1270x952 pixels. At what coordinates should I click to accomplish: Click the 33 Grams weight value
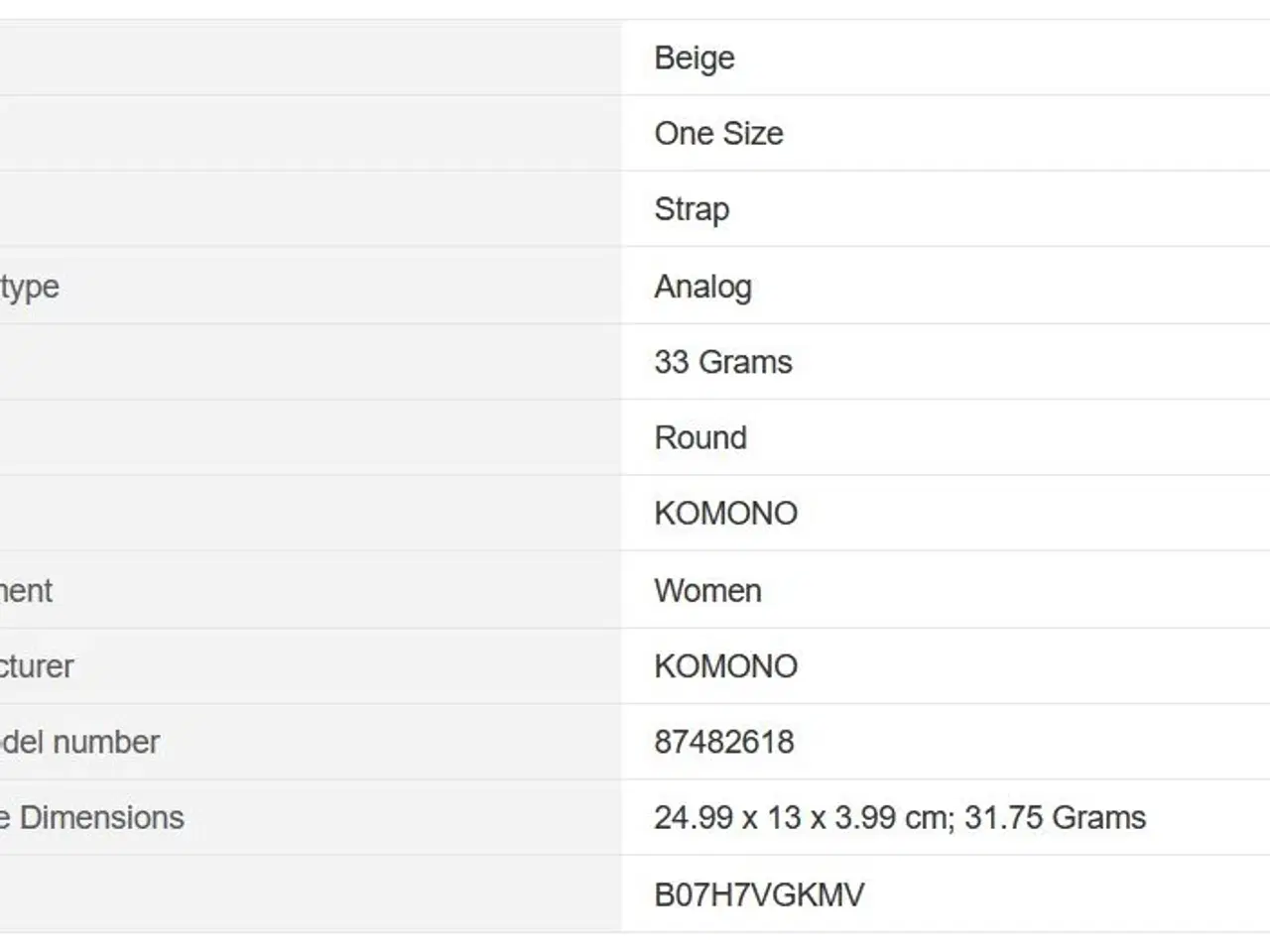tap(723, 362)
